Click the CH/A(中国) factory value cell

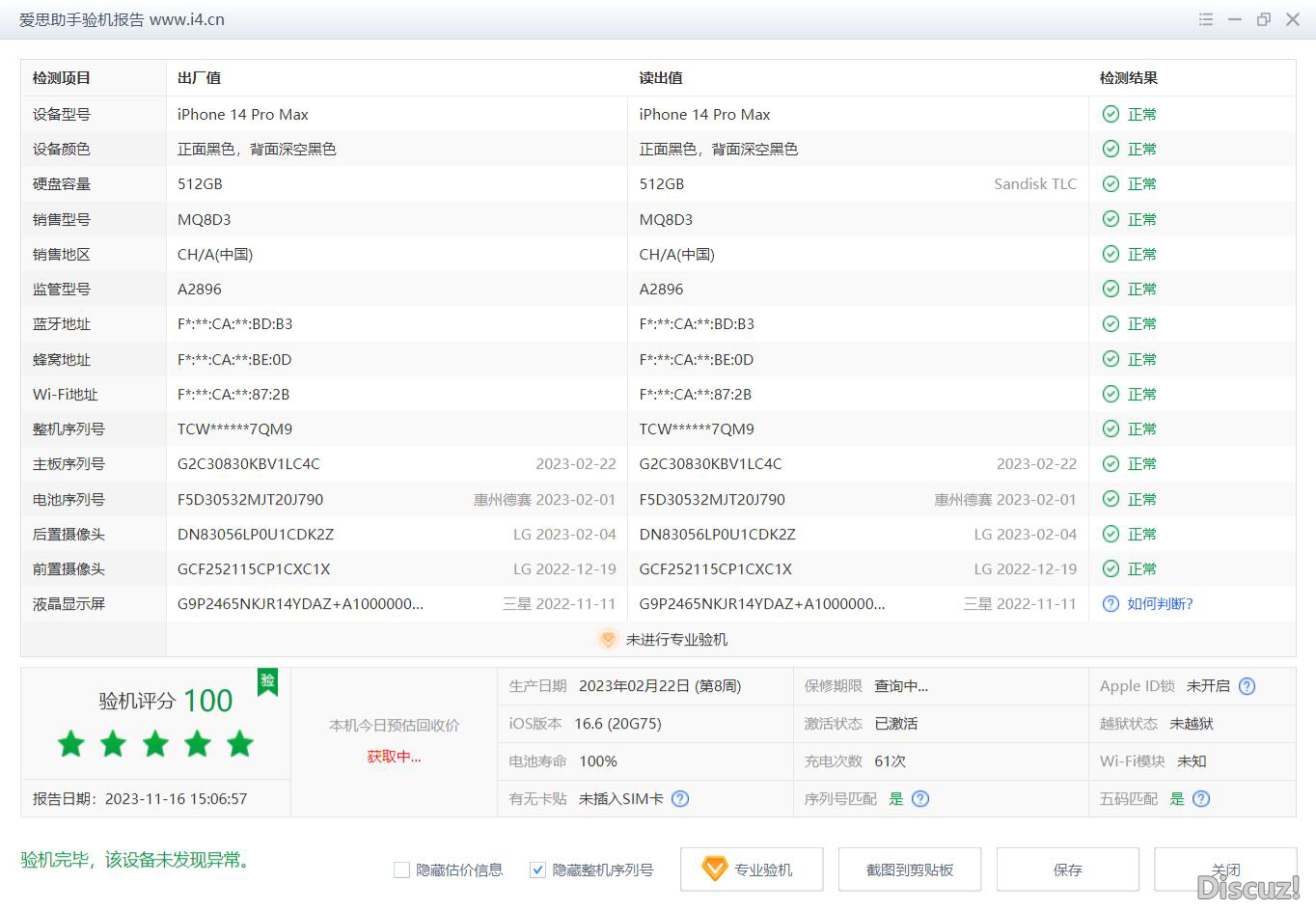click(x=215, y=254)
